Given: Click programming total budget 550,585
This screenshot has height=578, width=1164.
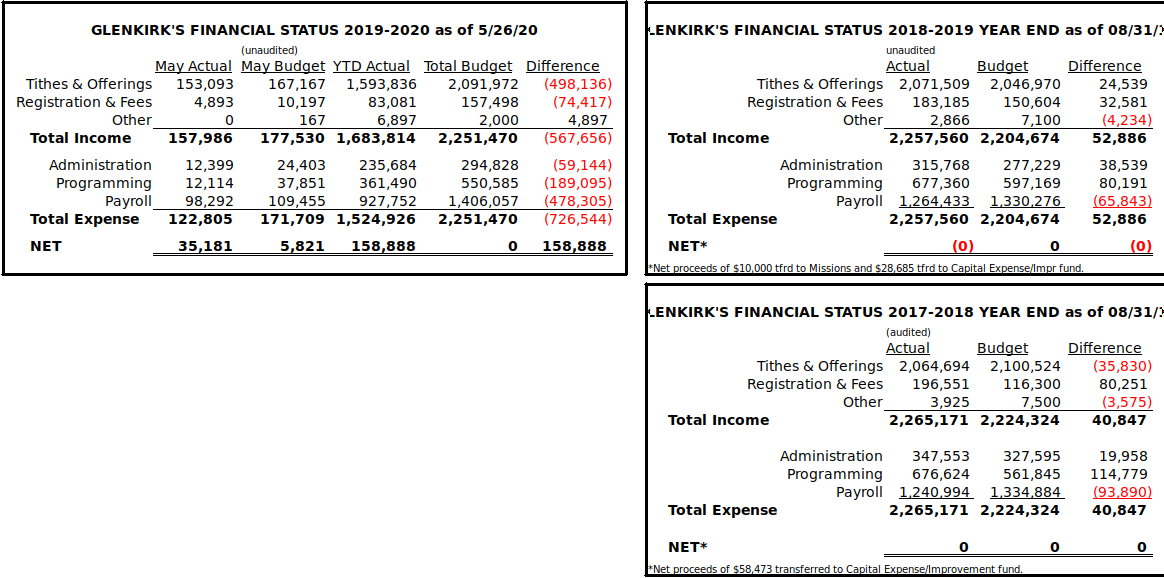Looking at the screenshot, I should pyautogui.click(x=490, y=183).
